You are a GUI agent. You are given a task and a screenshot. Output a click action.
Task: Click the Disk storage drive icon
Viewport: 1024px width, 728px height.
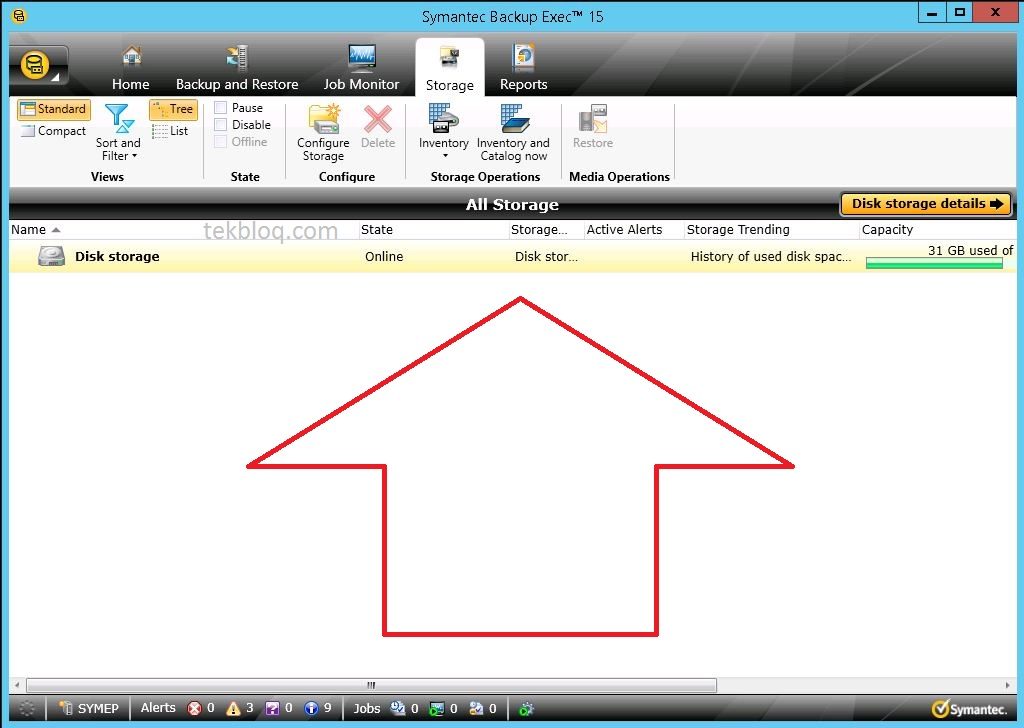[51, 256]
